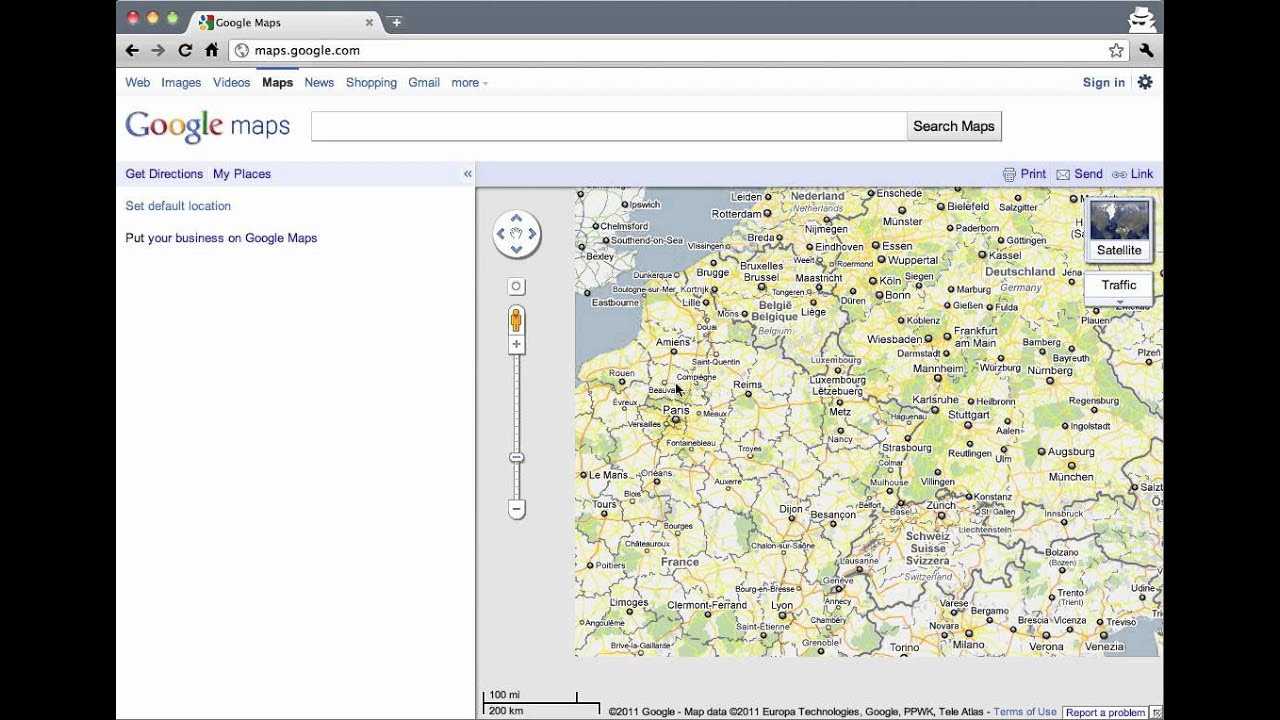Zoom out with the minus button
This screenshot has width=1280, height=720.
tap(516, 509)
